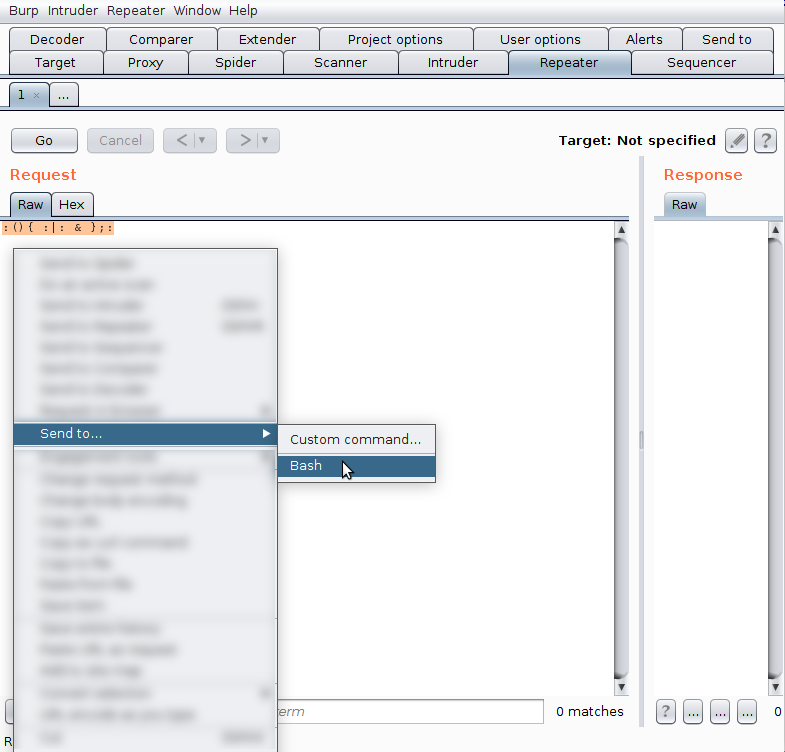785x752 pixels.
Task: Click last ellipsis button in response search bar
Action: [x=747, y=711]
